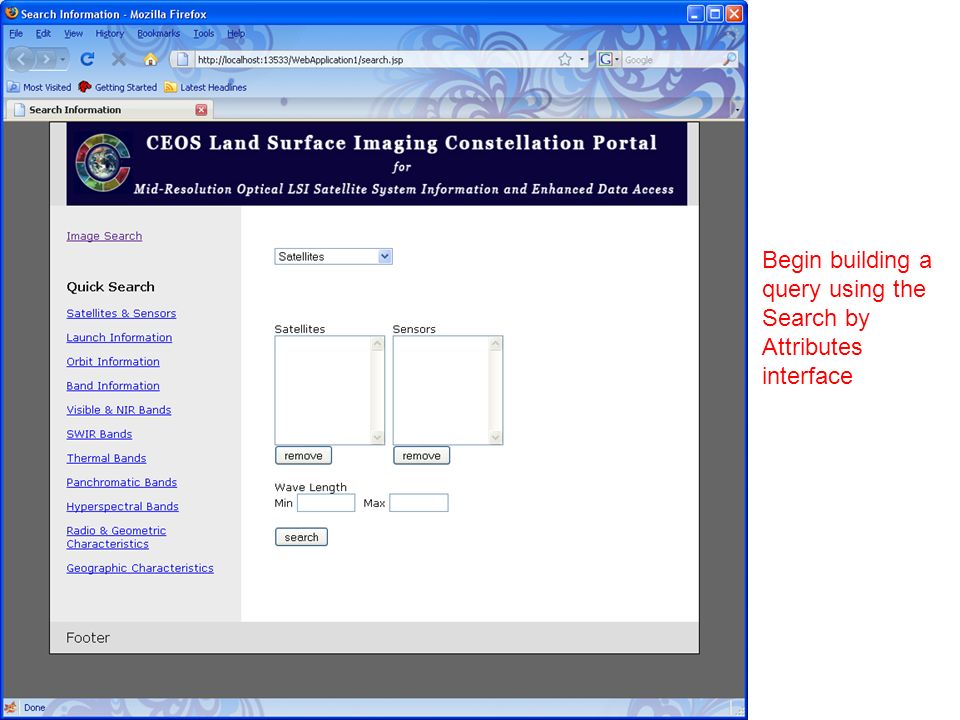This screenshot has height=720, width=960.
Task: Open Getting Started bookmark
Action: pos(118,88)
